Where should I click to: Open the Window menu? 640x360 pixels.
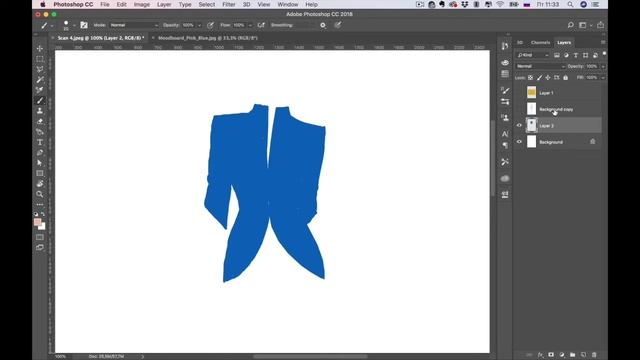288,4
